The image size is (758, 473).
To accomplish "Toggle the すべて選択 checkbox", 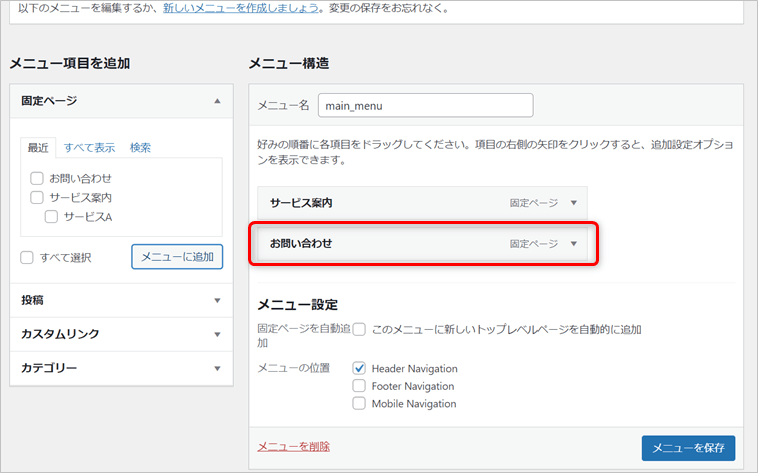I will click(x=27, y=257).
